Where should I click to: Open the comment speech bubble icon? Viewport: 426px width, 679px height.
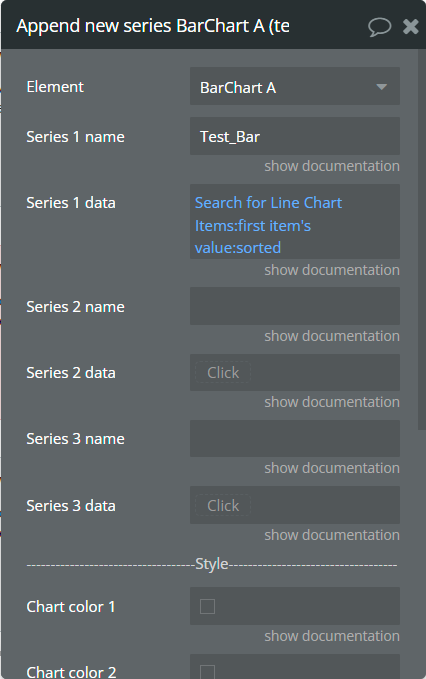pyautogui.click(x=379, y=27)
